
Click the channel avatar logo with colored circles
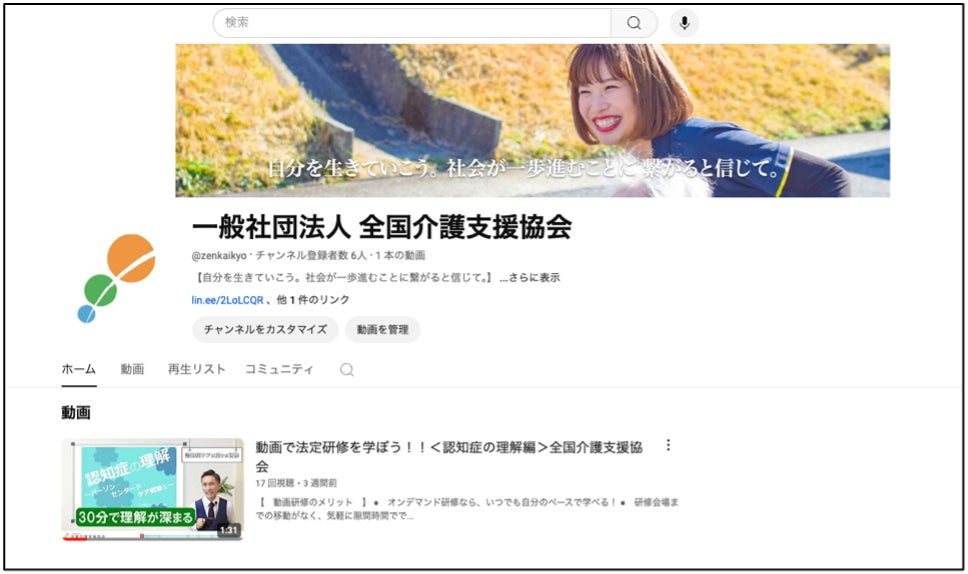click(x=117, y=278)
